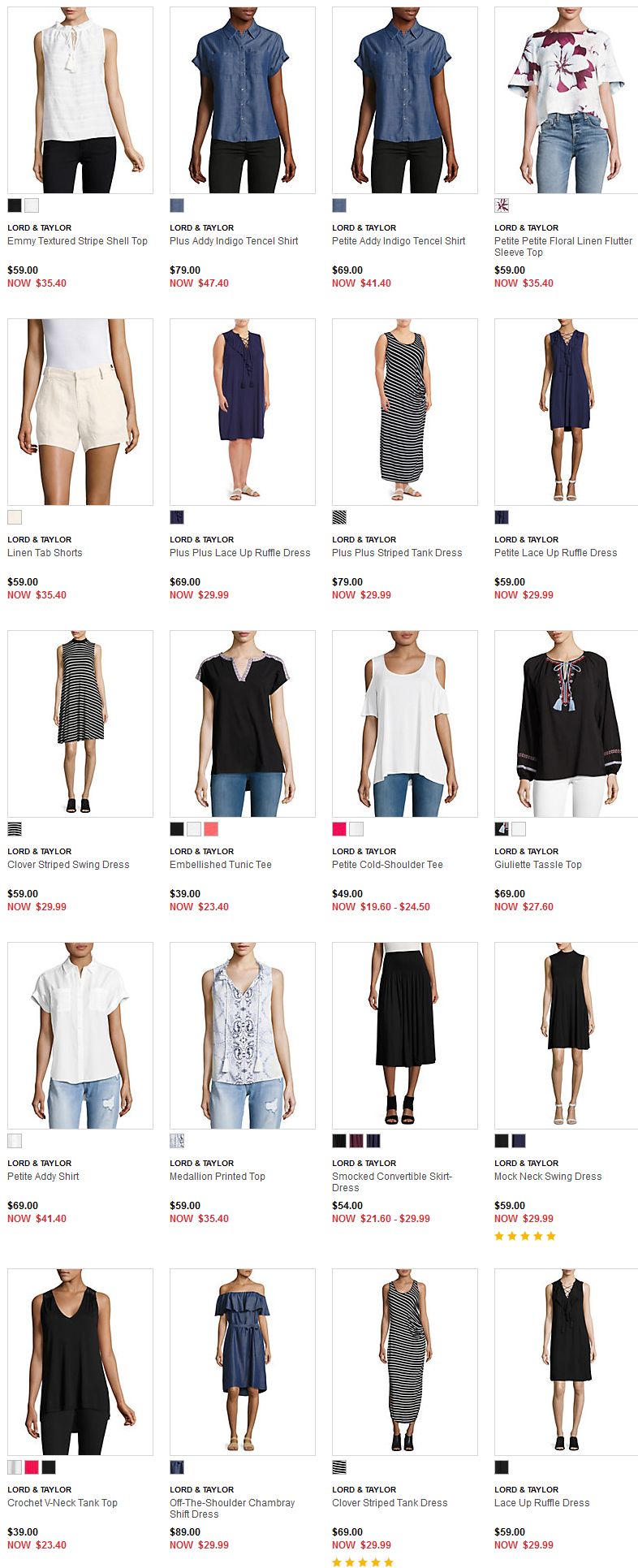This screenshot has width=638, height=1568.
Task: Open Petite Lace Up Ruffle Dress title
Action: point(556,553)
